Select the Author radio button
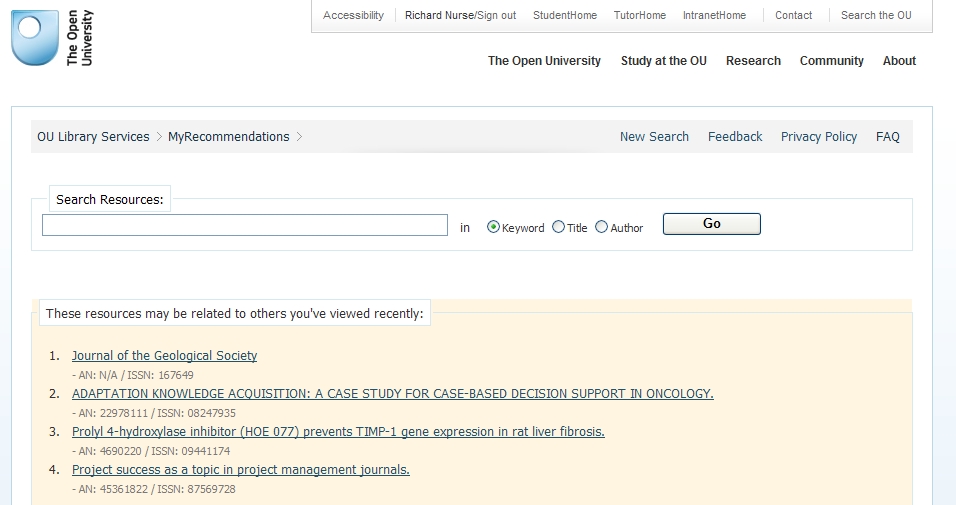Screen dimensions: 956x505 click(601, 227)
